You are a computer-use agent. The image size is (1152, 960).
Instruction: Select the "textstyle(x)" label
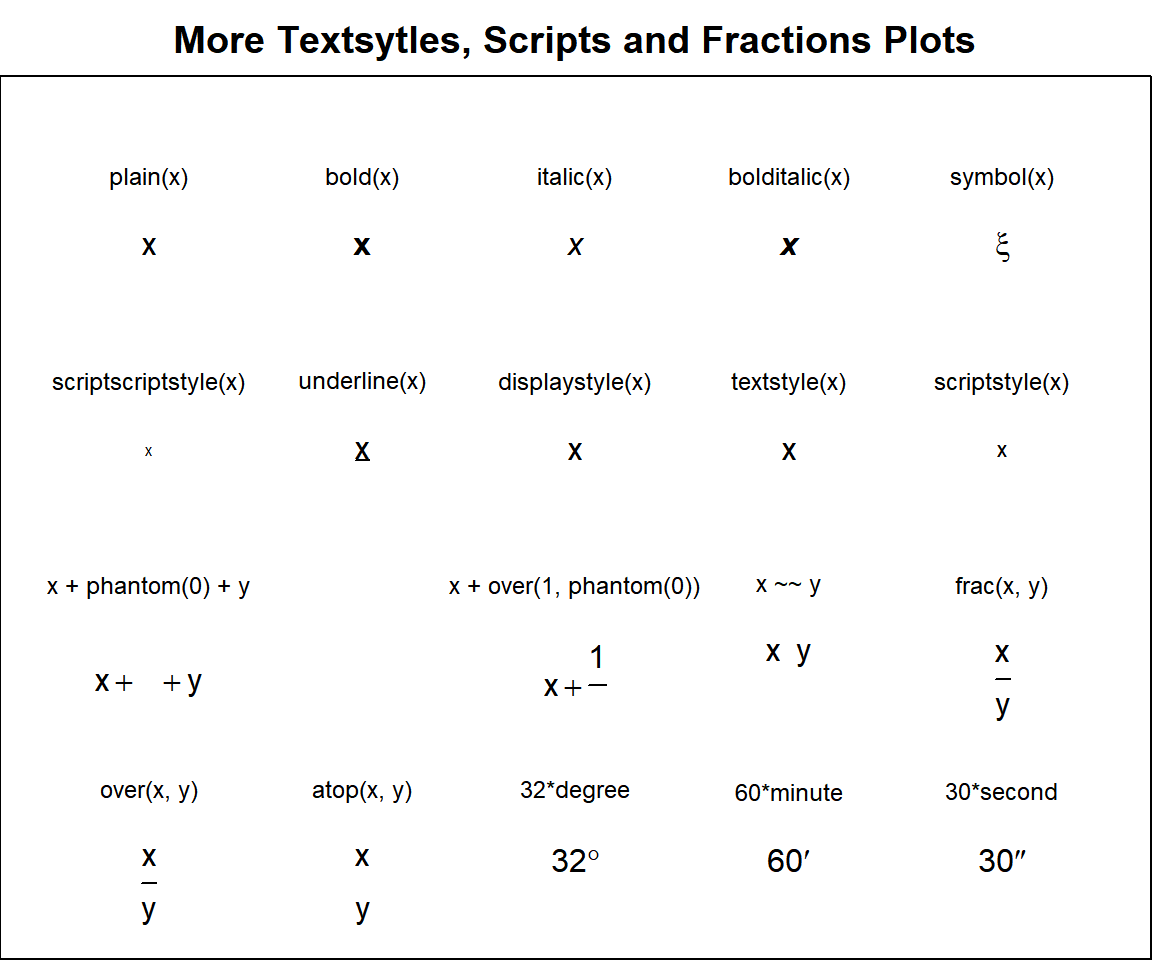coord(788,382)
